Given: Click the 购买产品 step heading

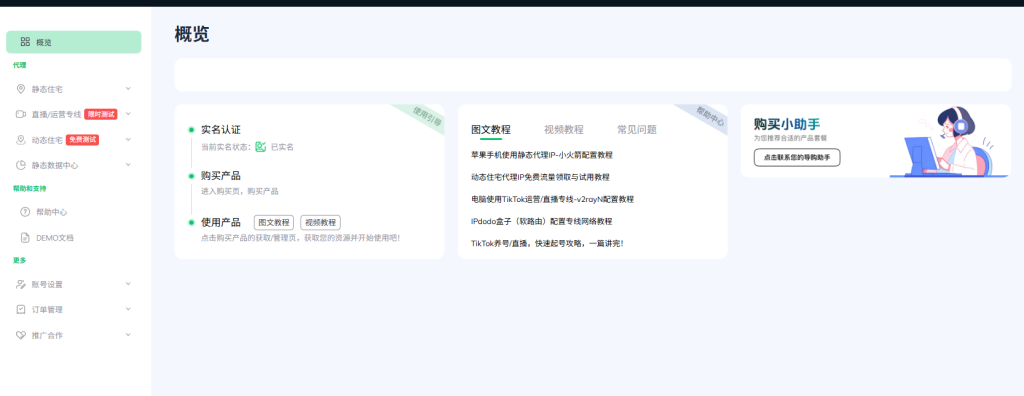Looking at the screenshot, I should coord(221,176).
